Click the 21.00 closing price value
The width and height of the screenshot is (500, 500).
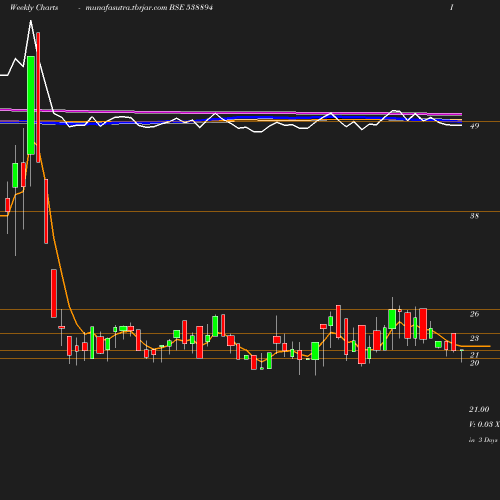[479, 409]
